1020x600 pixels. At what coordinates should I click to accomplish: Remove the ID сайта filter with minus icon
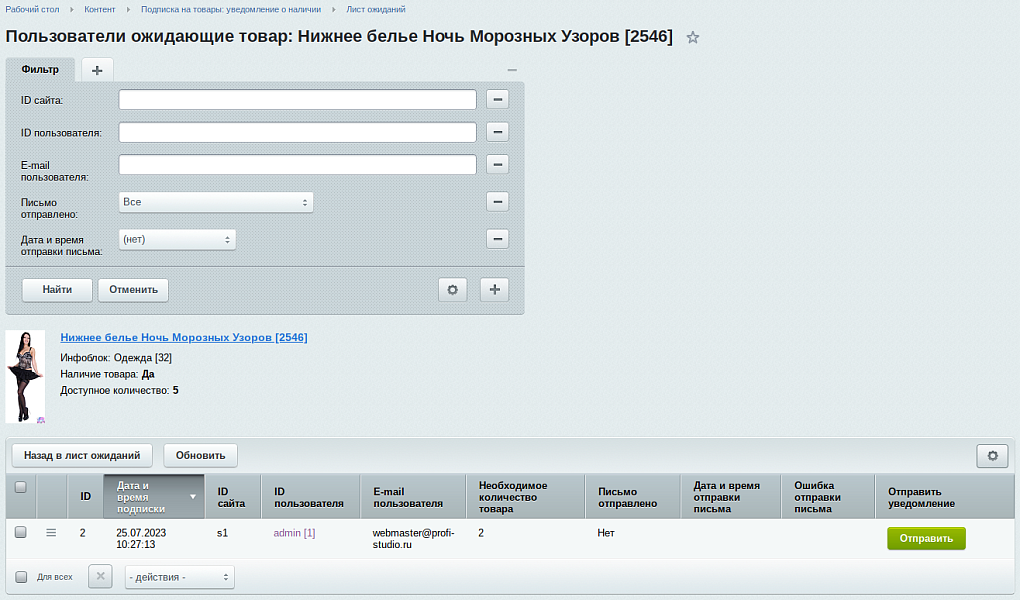click(497, 99)
